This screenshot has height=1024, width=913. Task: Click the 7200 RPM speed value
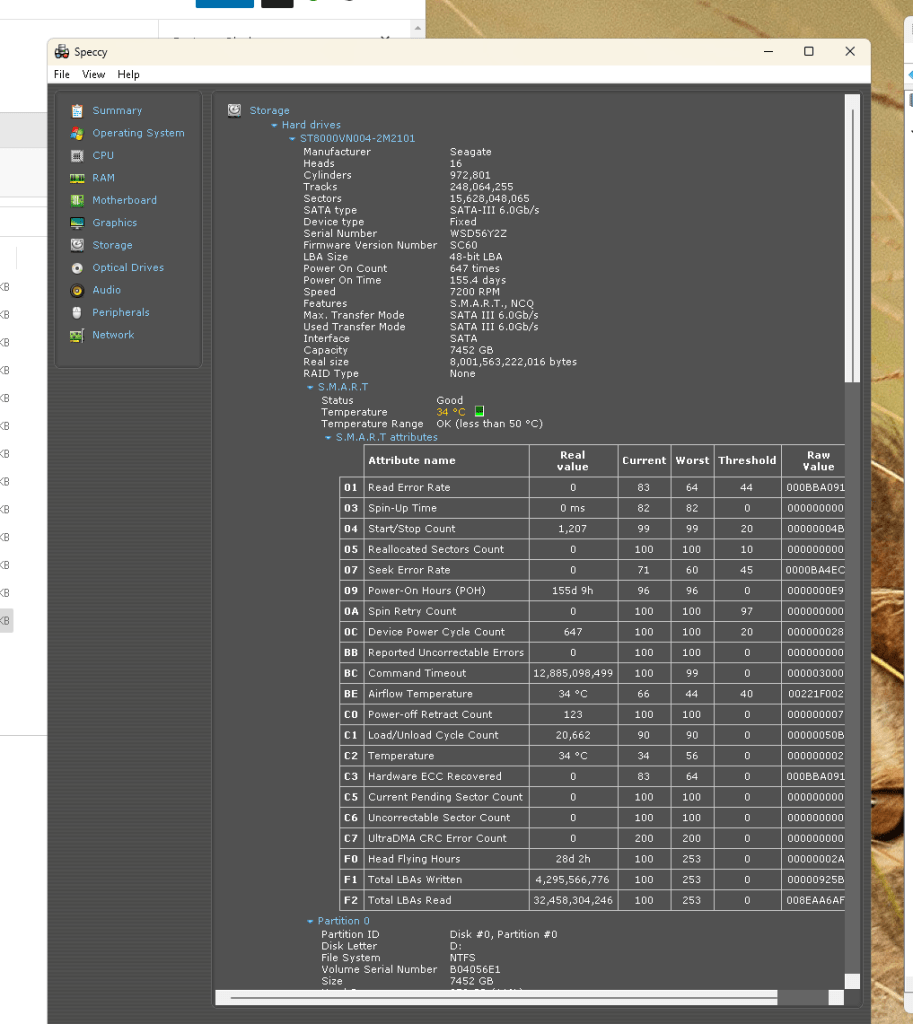tap(475, 292)
